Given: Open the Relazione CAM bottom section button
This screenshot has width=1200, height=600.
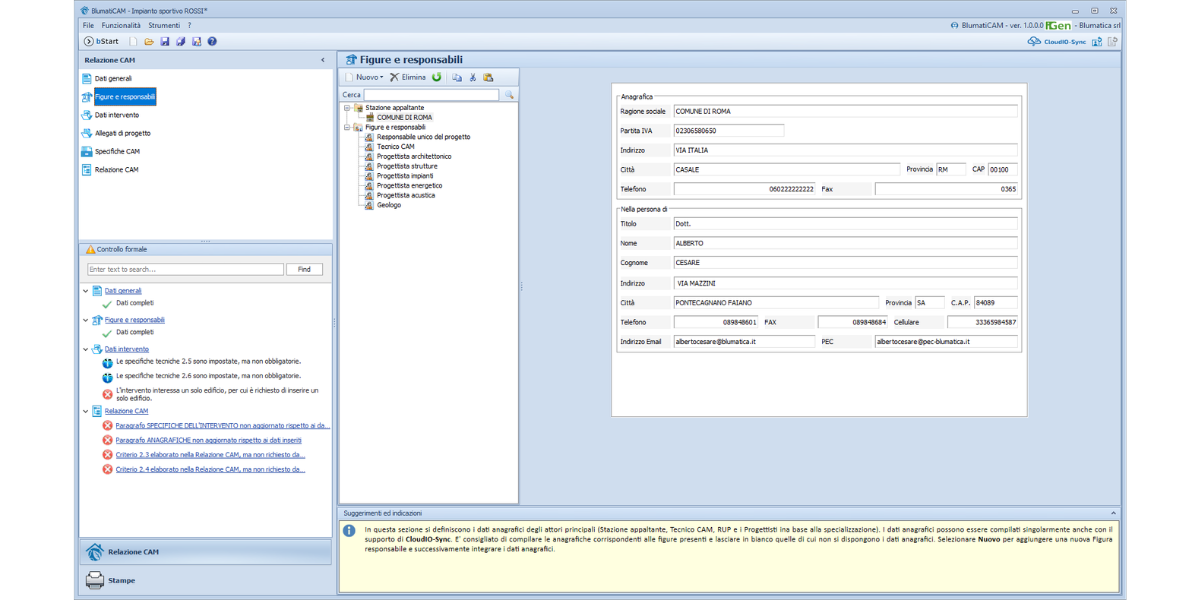Looking at the screenshot, I should (x=205, y=552).
